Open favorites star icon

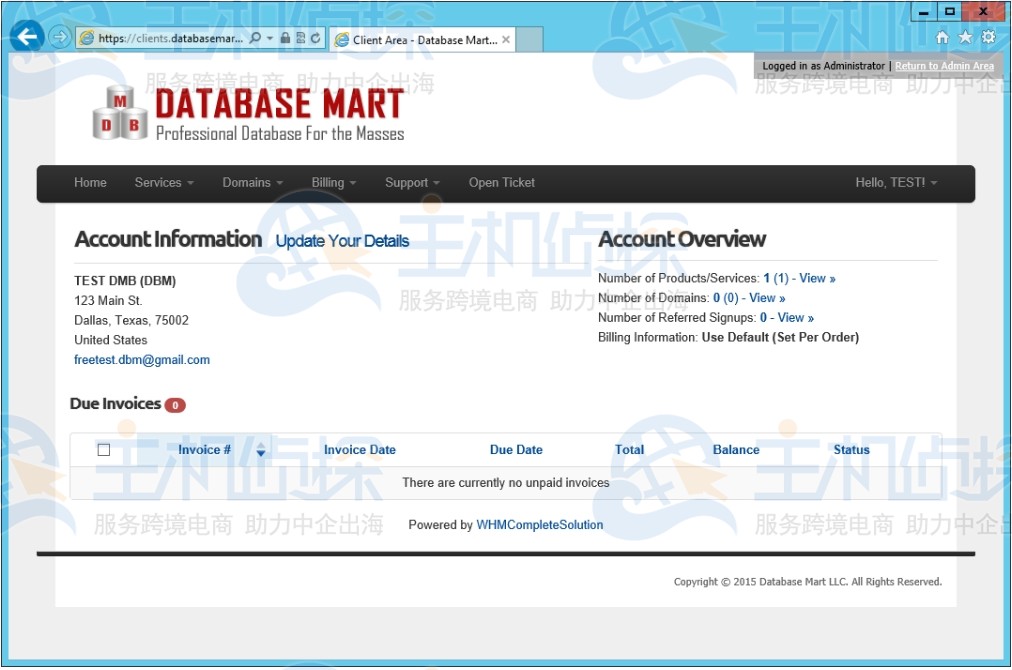point(965,37)
